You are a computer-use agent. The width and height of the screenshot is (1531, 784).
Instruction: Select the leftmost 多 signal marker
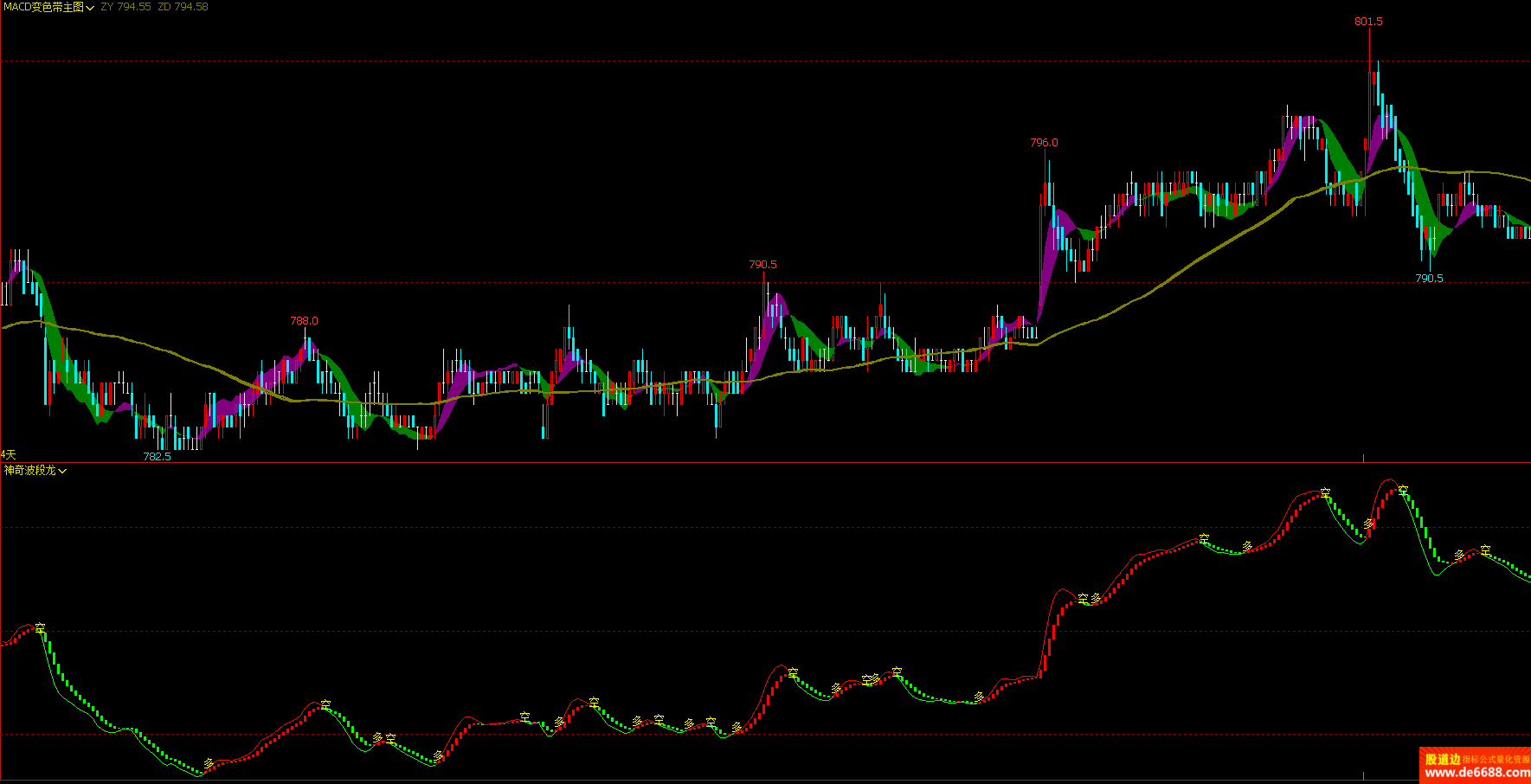point(209,763)
